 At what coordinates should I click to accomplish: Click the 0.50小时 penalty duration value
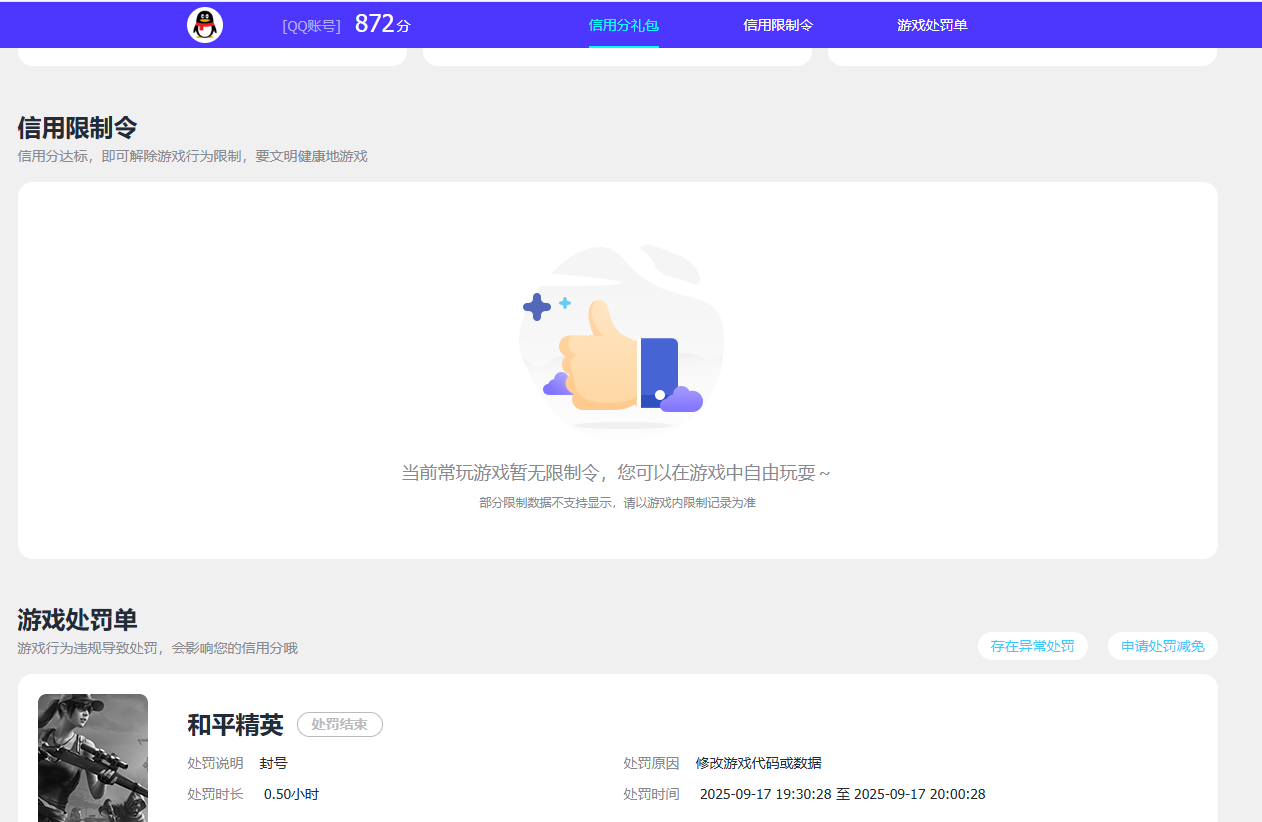click(x=291, y=794)
